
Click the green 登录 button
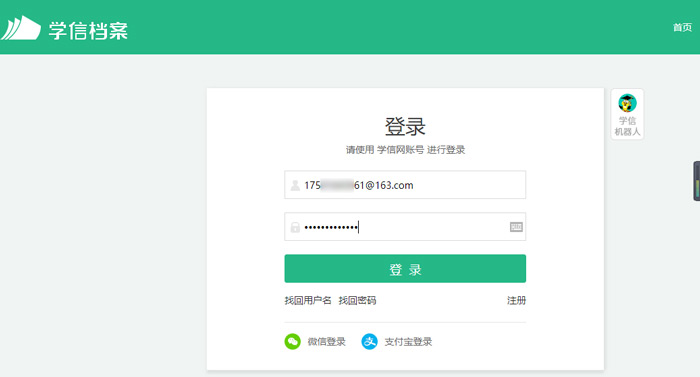pyautogui.click(x=405, y=268)
